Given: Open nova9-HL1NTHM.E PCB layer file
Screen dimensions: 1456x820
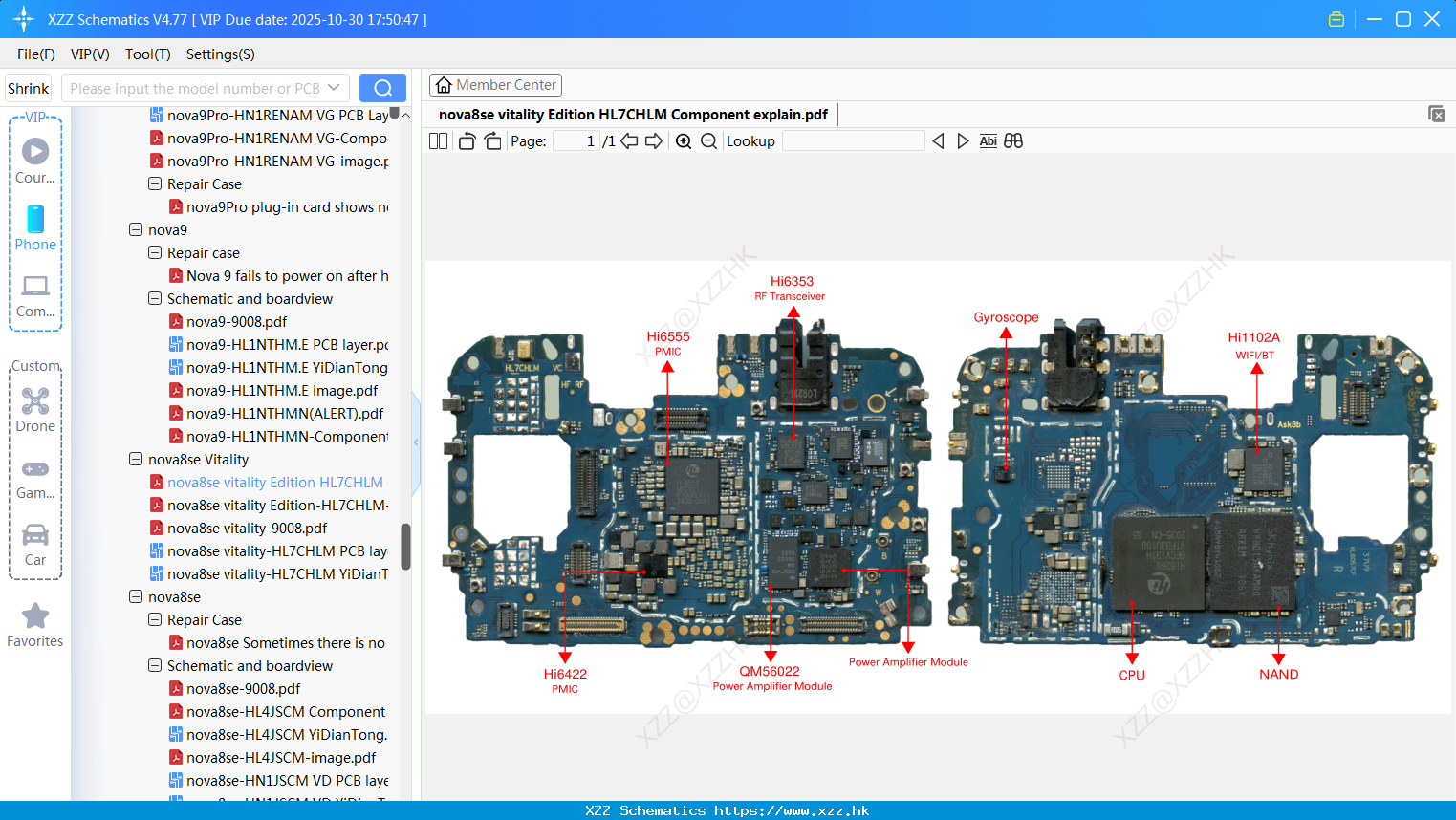Looking at the screenshot, I should (x=279, y=344).
